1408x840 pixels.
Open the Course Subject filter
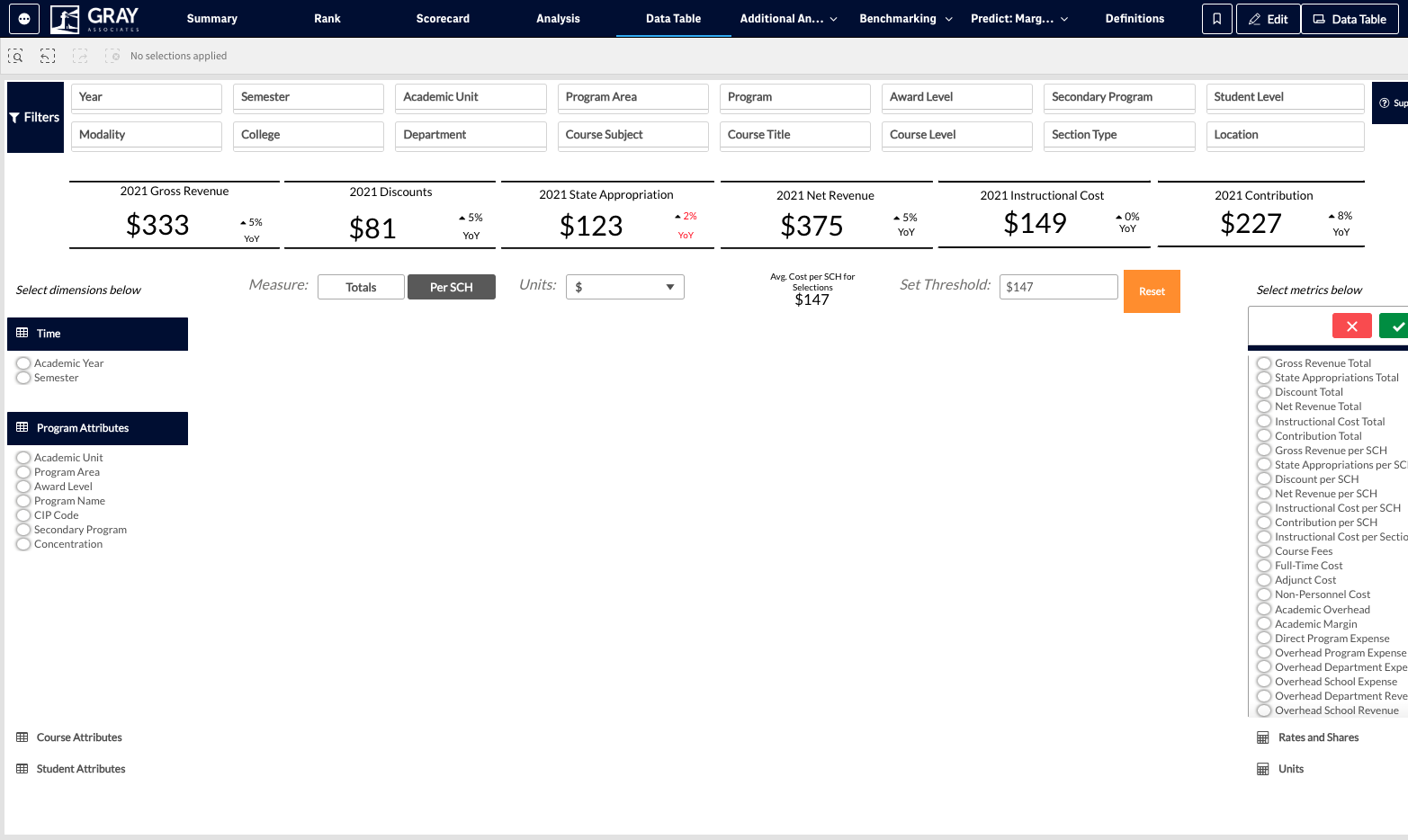633,135
